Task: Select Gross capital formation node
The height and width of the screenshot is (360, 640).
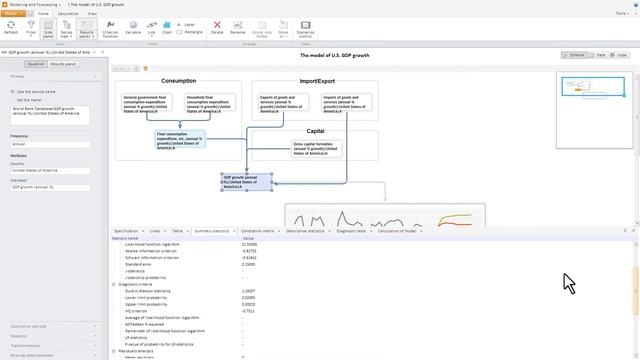Action: pyautogui.click(x=317, y=149)
